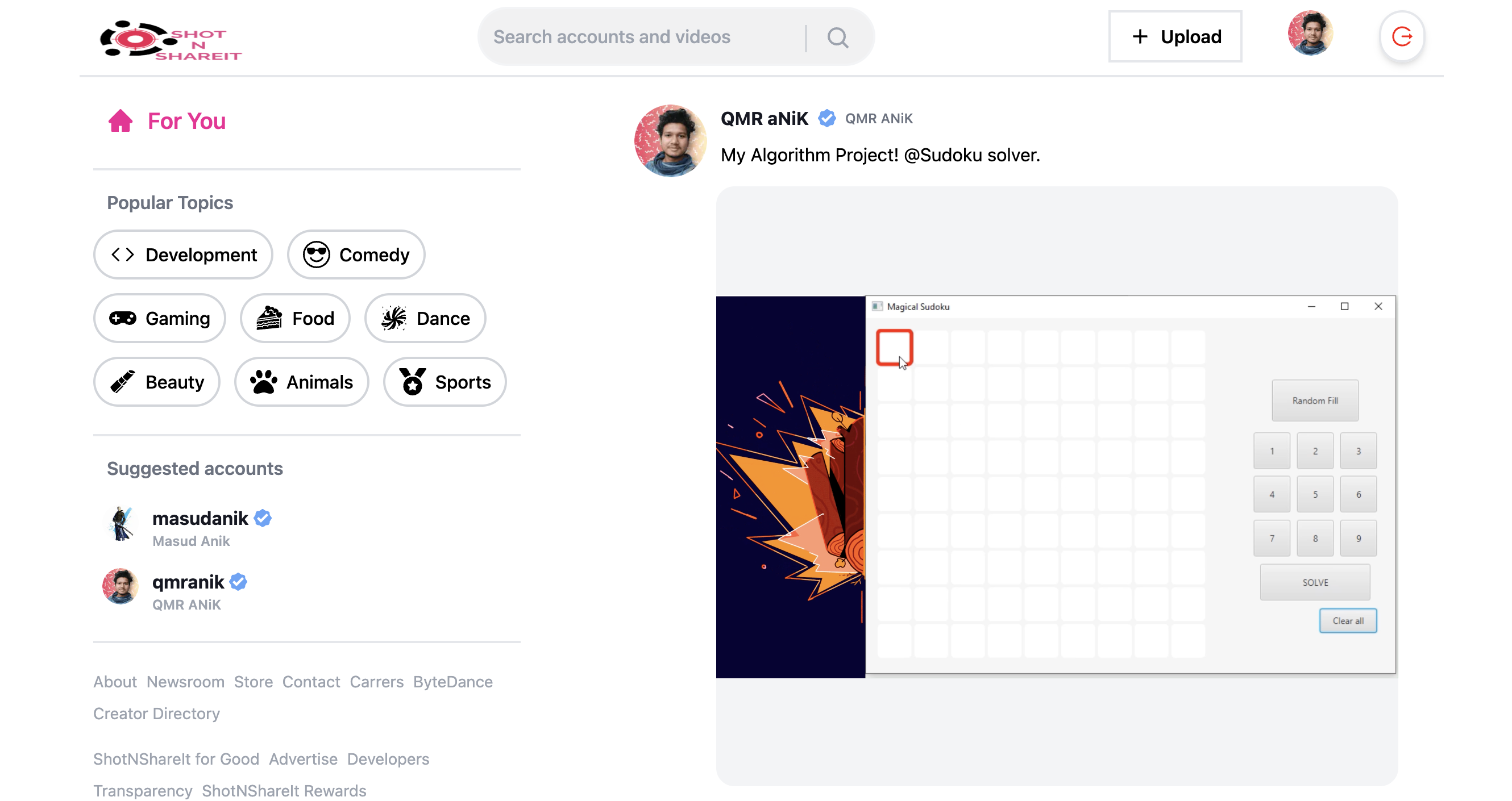Screen dimensions: 1512x801
Task: Click the Upload button
Action: (x=1174, y=36)
